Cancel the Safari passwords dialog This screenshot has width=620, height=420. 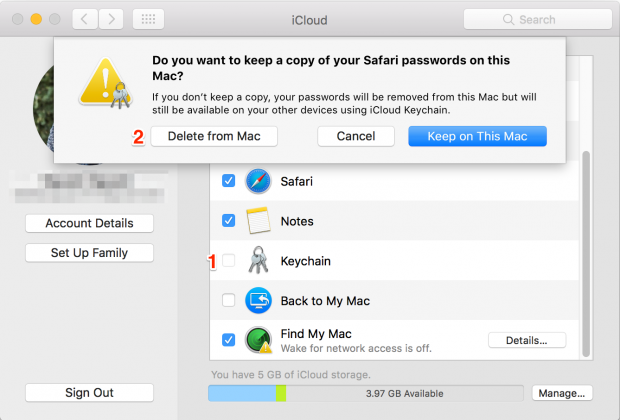pyautogui.click(x=355, y=136)
